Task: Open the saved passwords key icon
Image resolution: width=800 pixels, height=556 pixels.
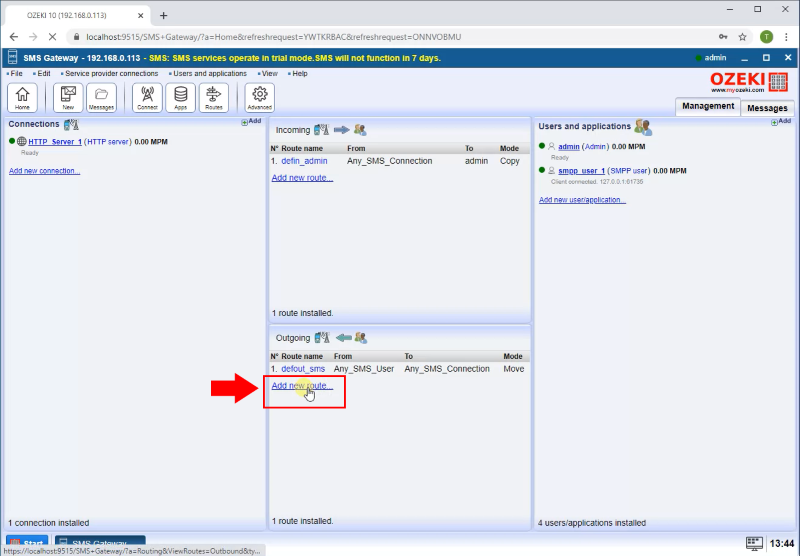Action: click(x=723, y=37)
